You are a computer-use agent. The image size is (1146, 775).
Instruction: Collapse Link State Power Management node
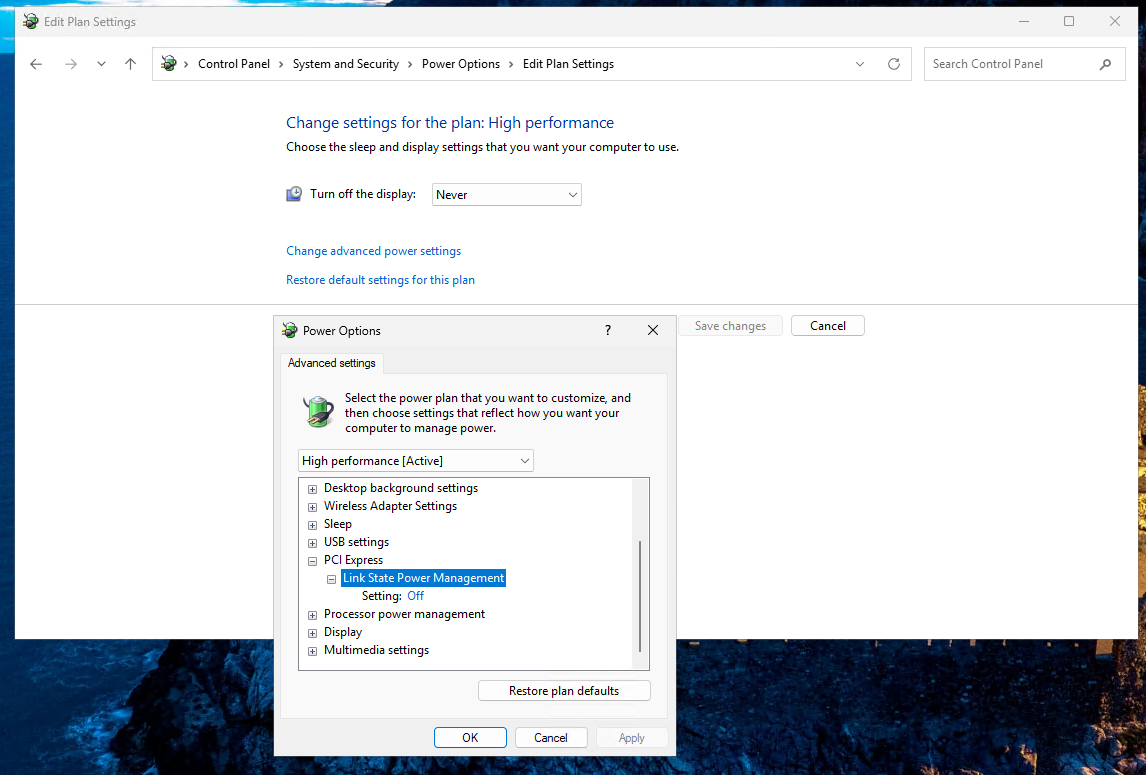click(331, 579)
